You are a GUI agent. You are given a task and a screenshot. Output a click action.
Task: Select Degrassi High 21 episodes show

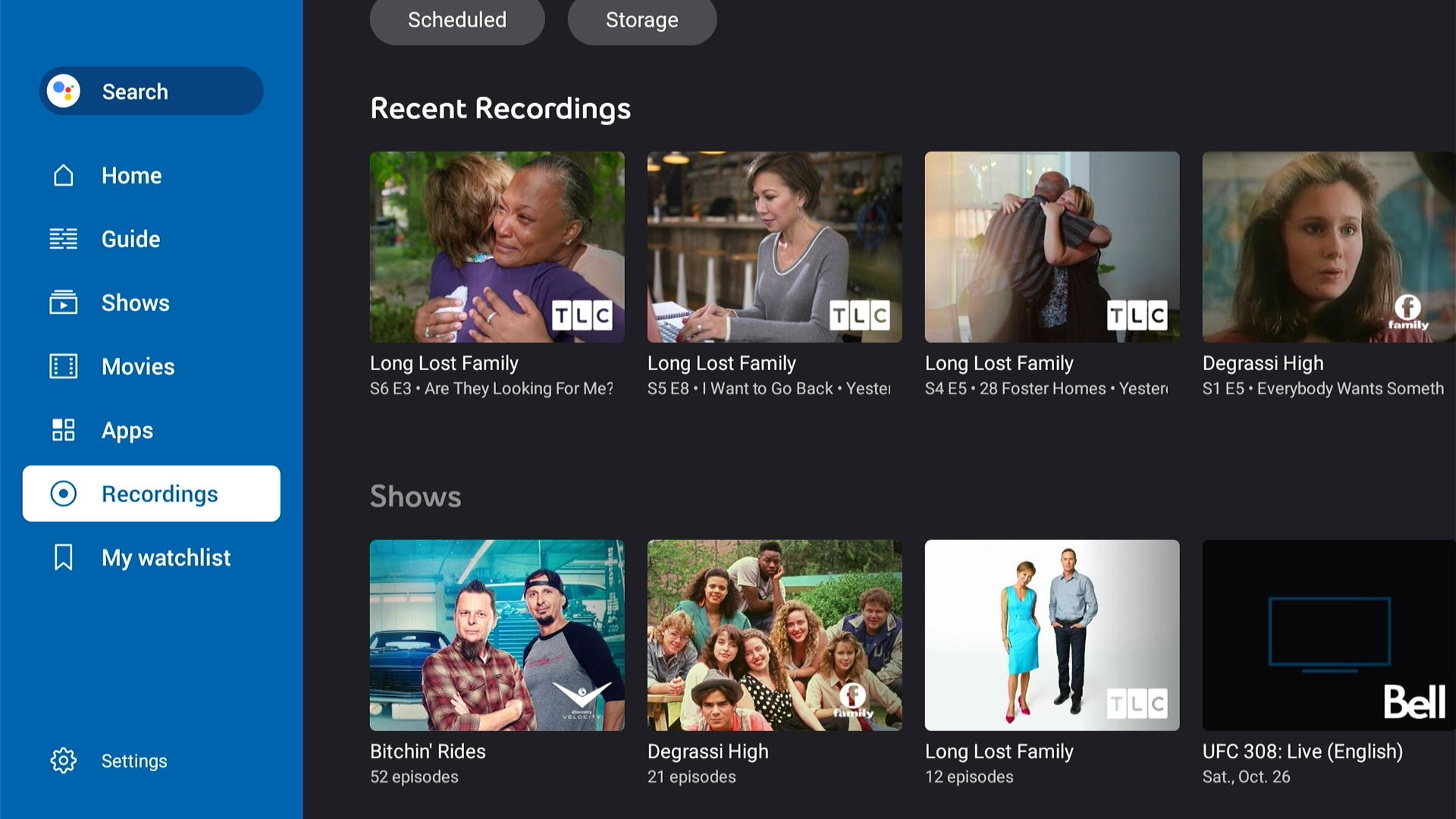coord(774,661)
